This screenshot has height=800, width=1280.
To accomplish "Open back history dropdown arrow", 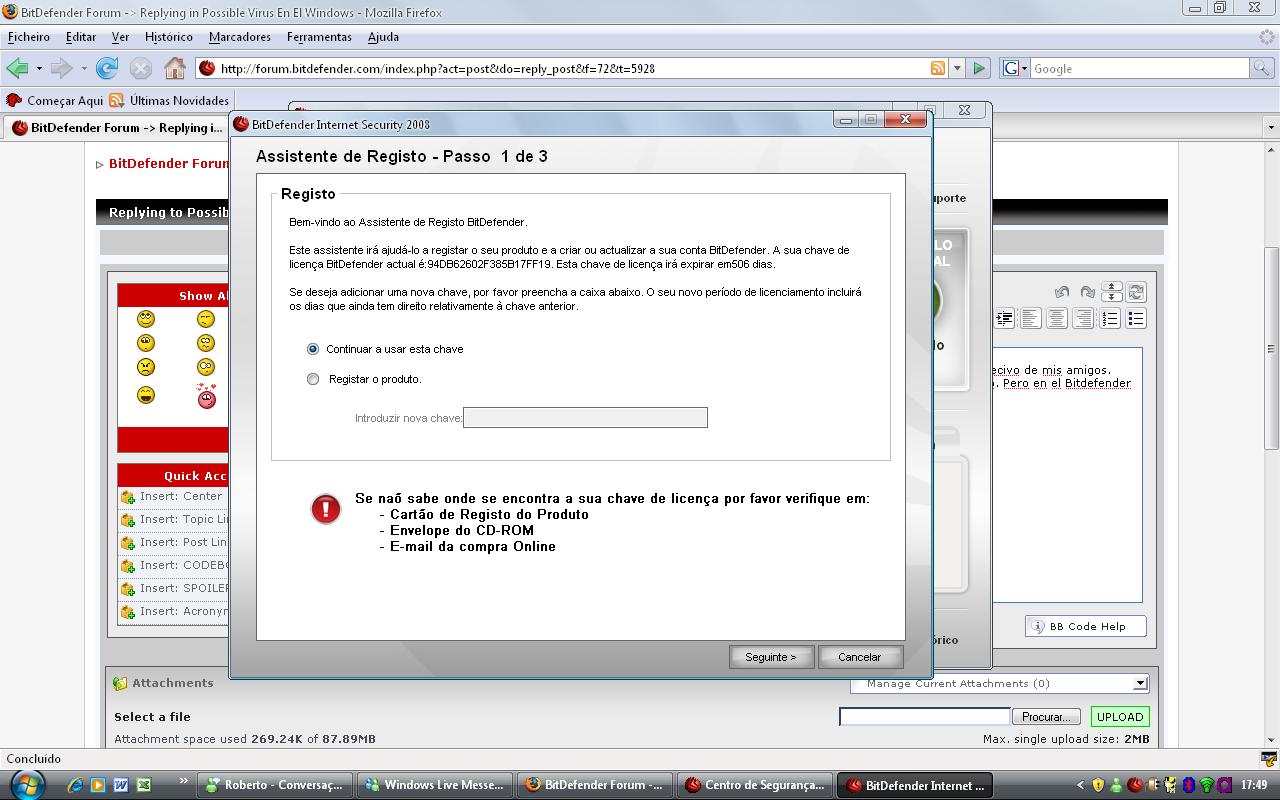I will click(x=39, y=69).
